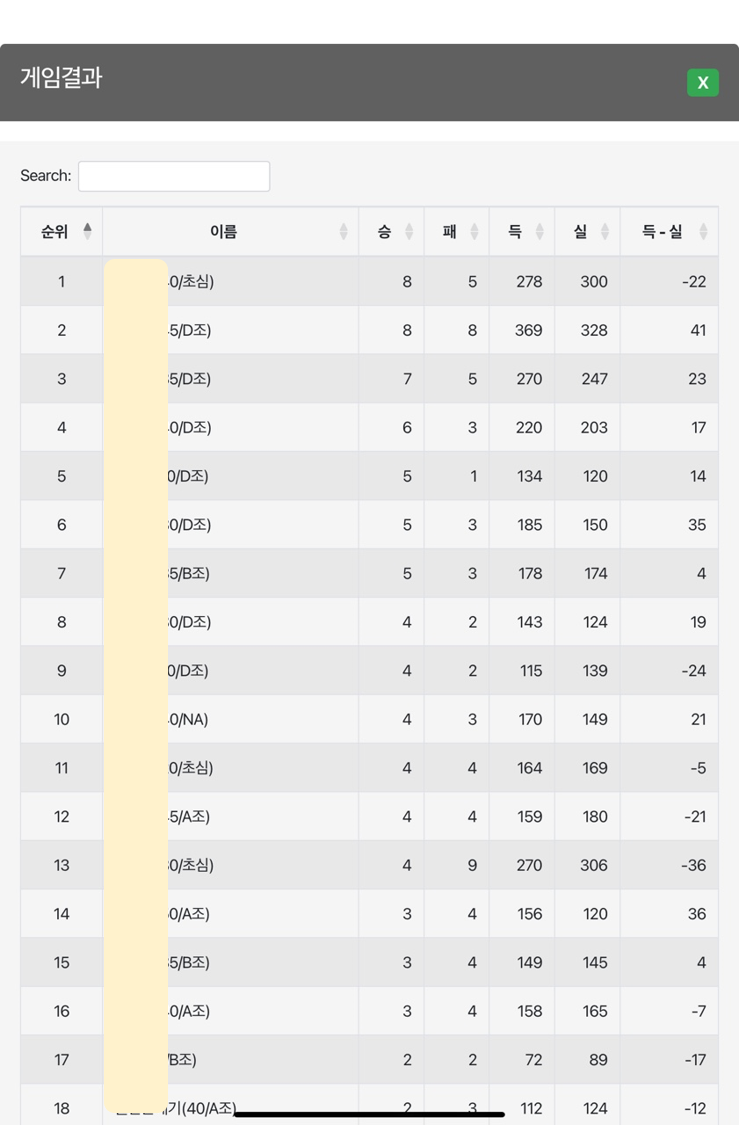Viewport: 739px width, 1125px height.
Task: Click the 게임결과 title text
Action: [x=61, y=77]
